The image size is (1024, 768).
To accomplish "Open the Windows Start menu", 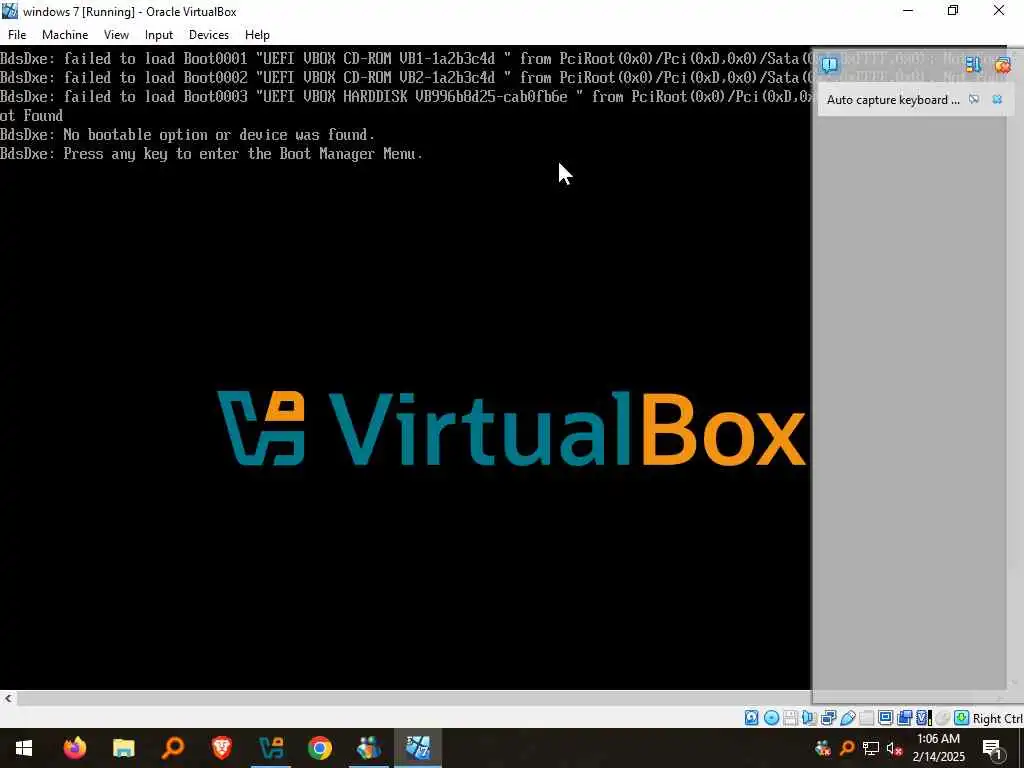I will pos(24,748).
